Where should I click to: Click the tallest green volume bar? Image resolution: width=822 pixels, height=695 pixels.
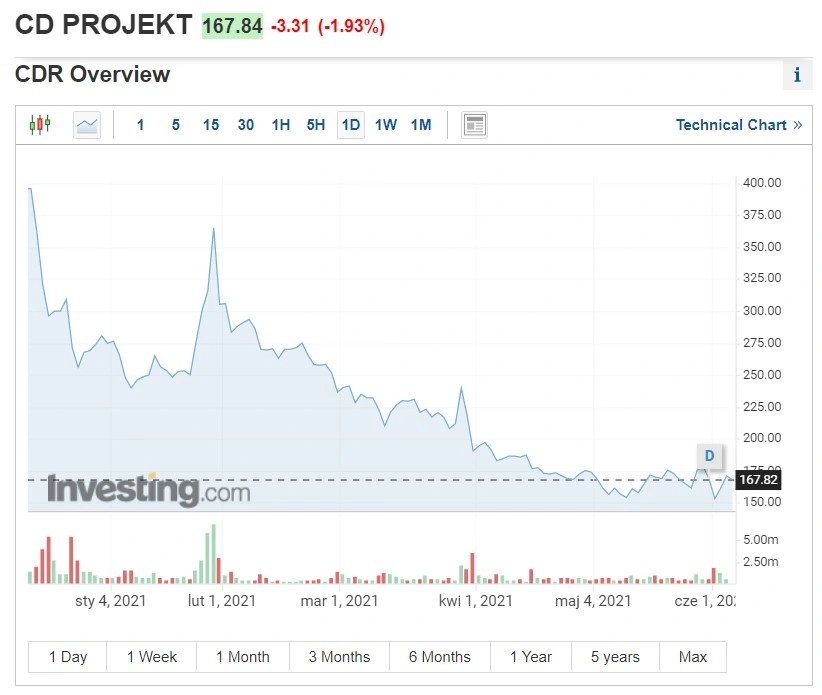(213, 554)
